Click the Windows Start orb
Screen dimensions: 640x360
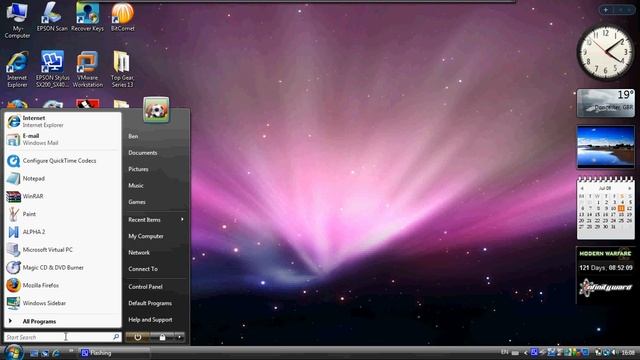pos(13,352)
